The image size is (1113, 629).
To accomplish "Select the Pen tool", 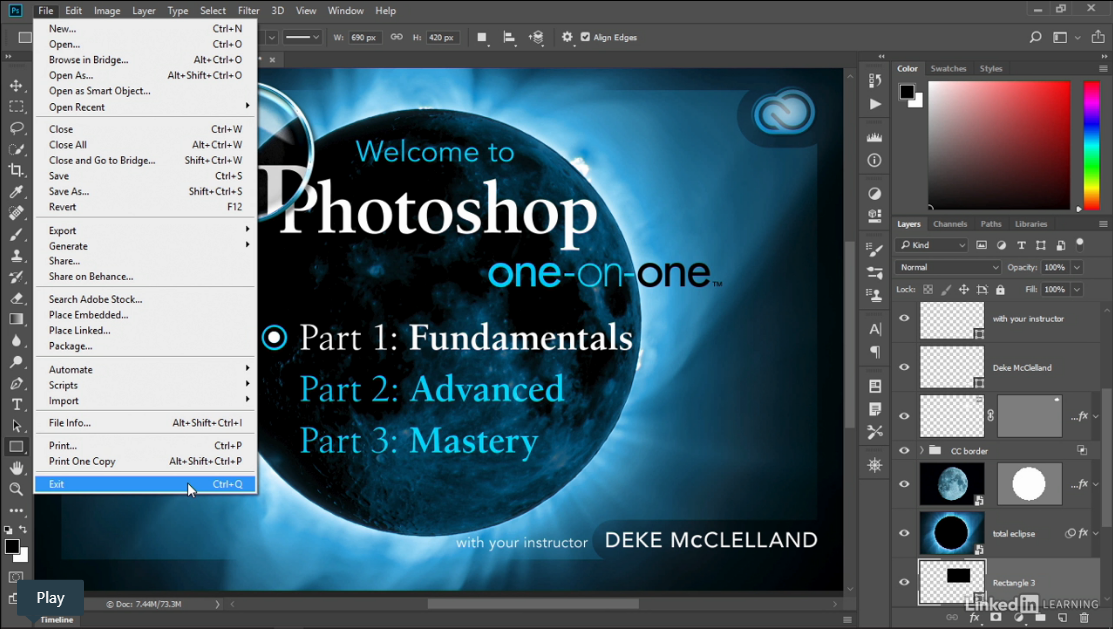I will point(16,383).
